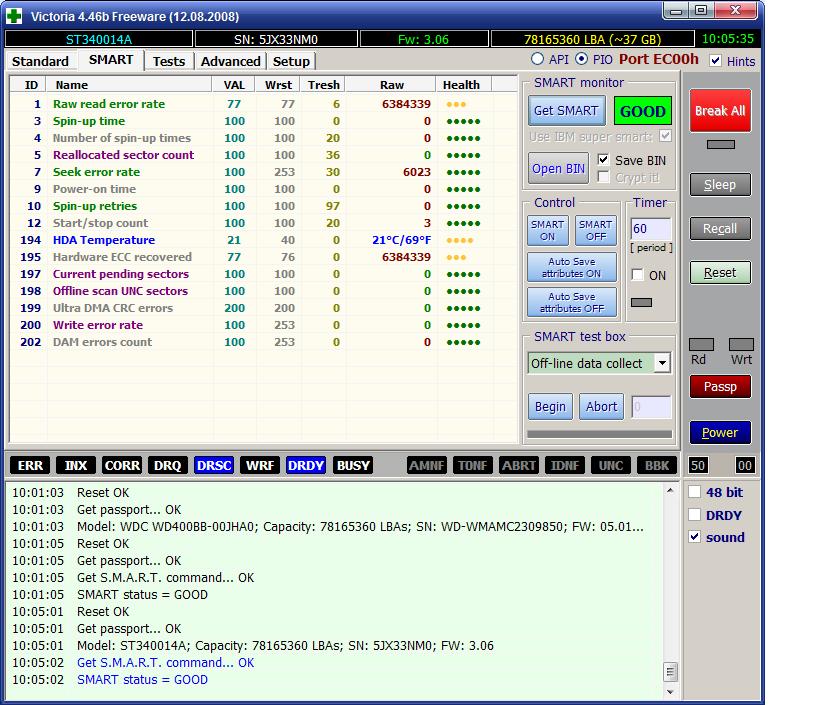Click the green GOOD status indicator

[643, 112]
